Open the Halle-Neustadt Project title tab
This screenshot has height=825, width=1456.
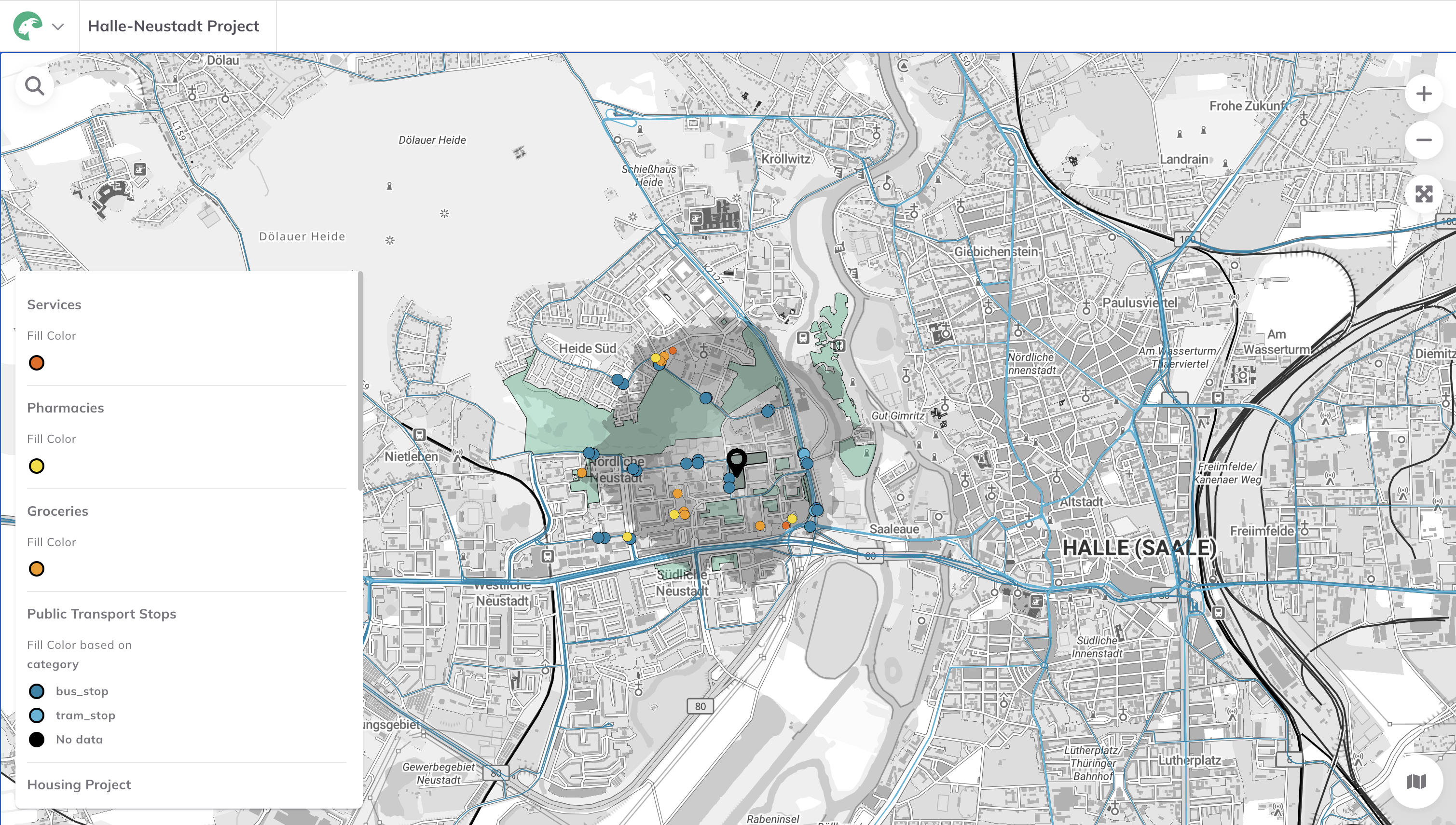(x=173, y=26)
